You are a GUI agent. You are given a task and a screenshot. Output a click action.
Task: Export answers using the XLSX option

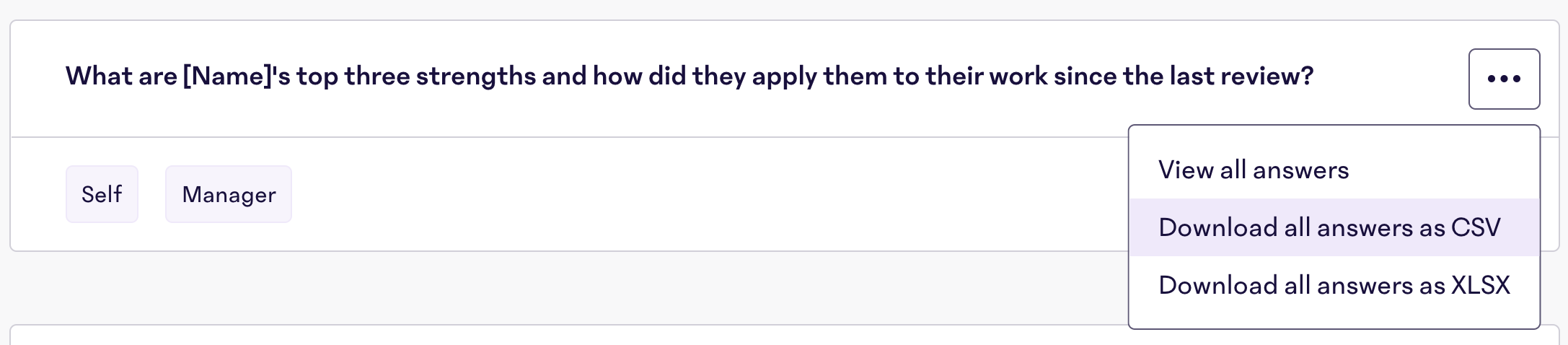pyautogui.click(x=1334, y=285)
